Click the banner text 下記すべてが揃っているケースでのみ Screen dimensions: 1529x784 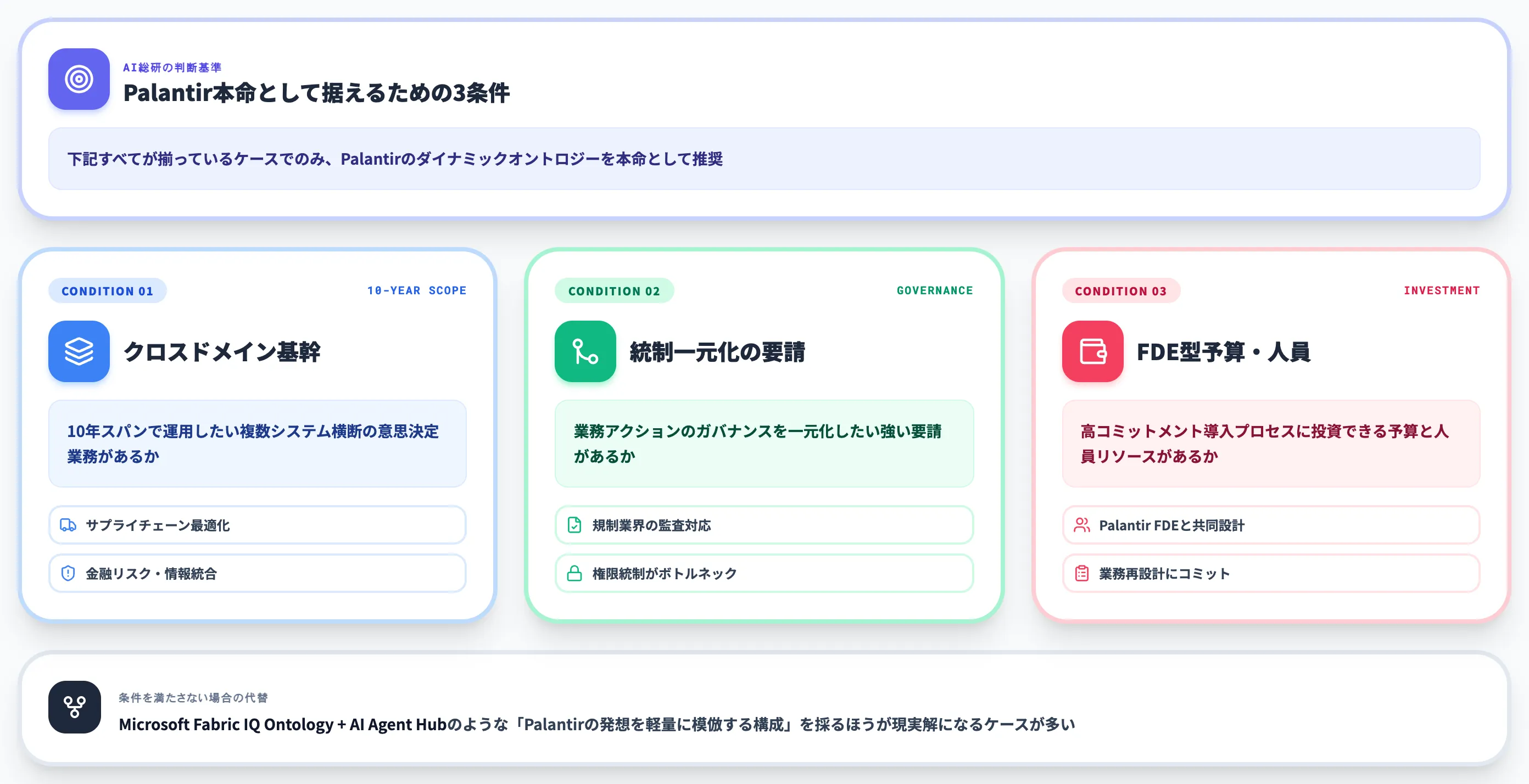(x=395, y=159)
